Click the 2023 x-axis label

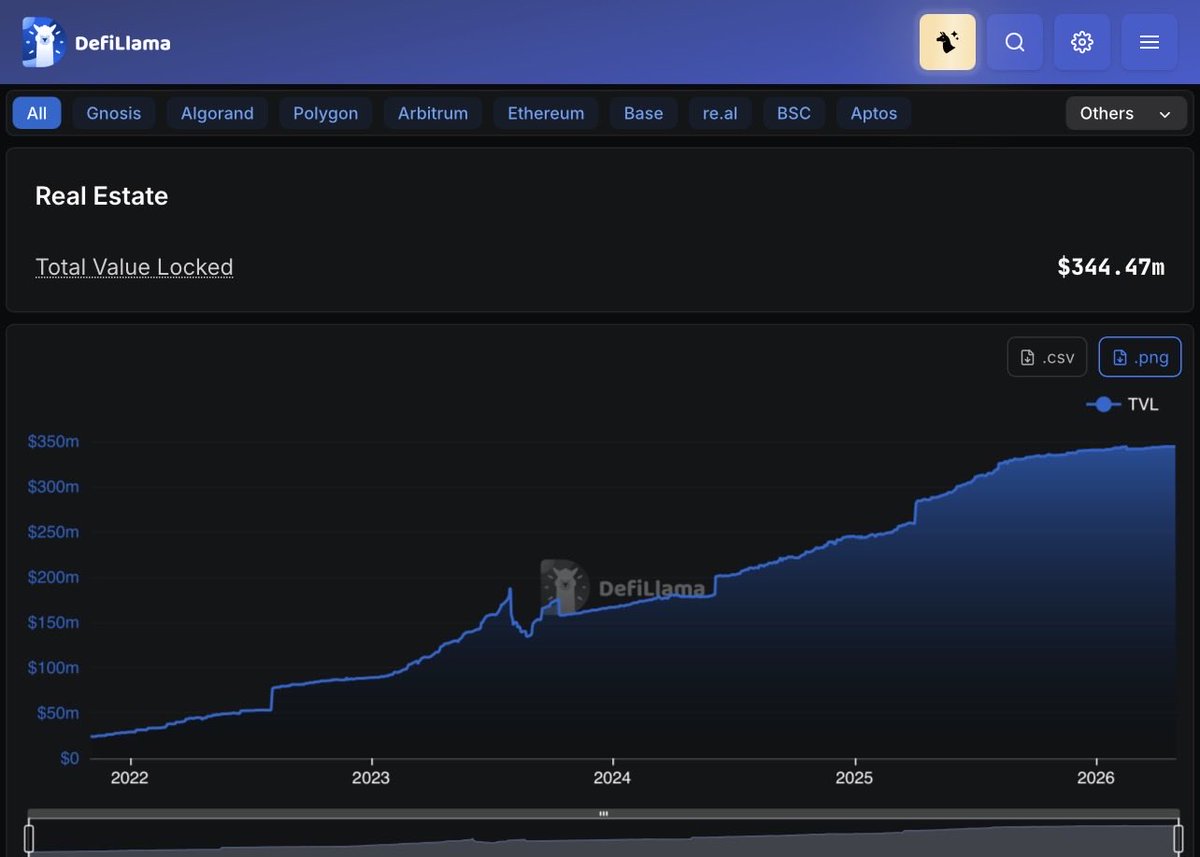371,778
